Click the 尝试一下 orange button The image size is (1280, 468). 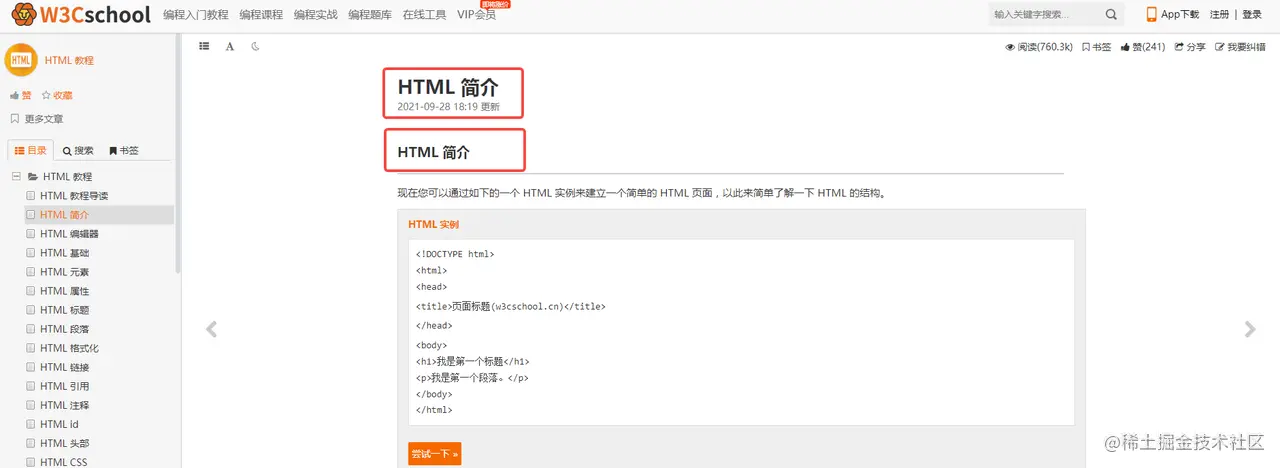[x=435, y=454]
